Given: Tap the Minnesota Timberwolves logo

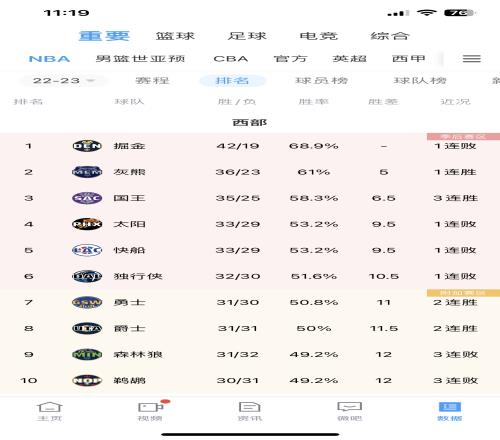Looking at the screenshot, I should (x=87, y=354).
